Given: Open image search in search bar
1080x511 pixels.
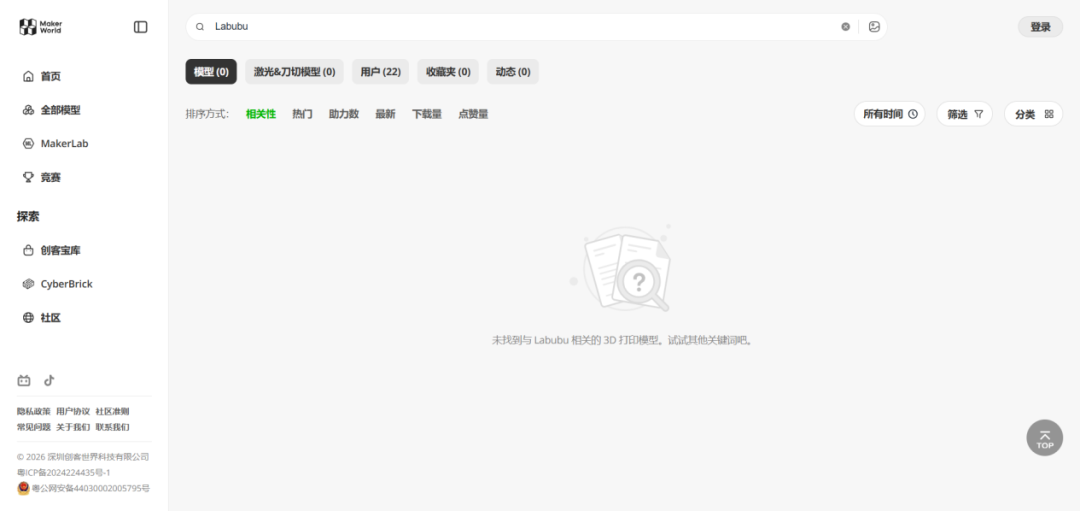Looking at the screenshot, I should pos(874,27).
